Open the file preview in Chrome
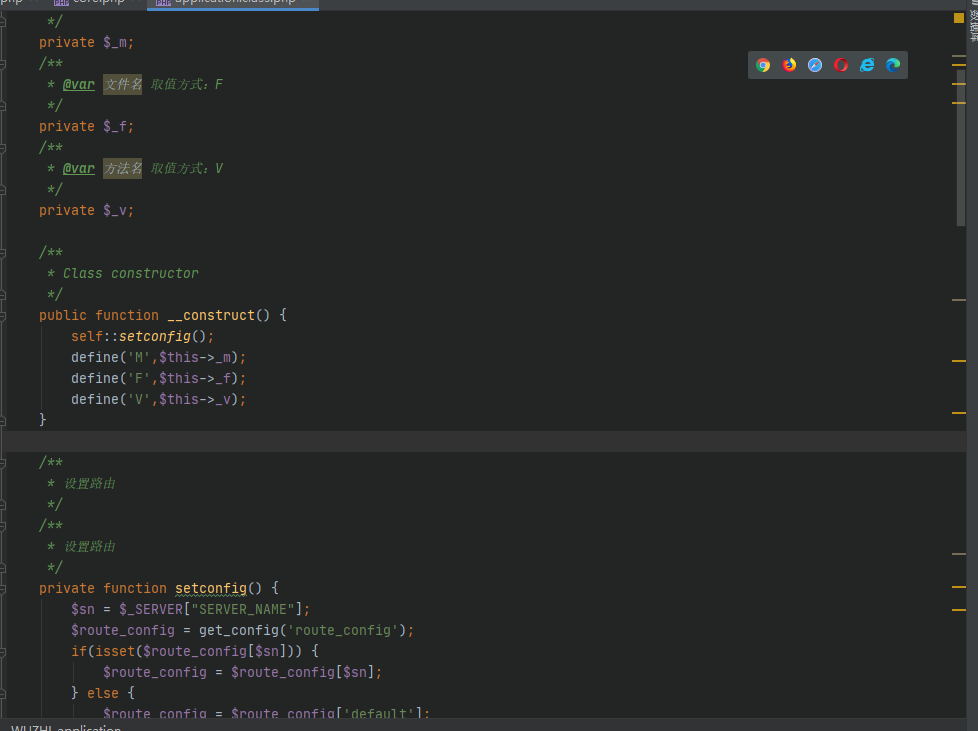Viewport: 978px width, 731px height. coord(763,65)
